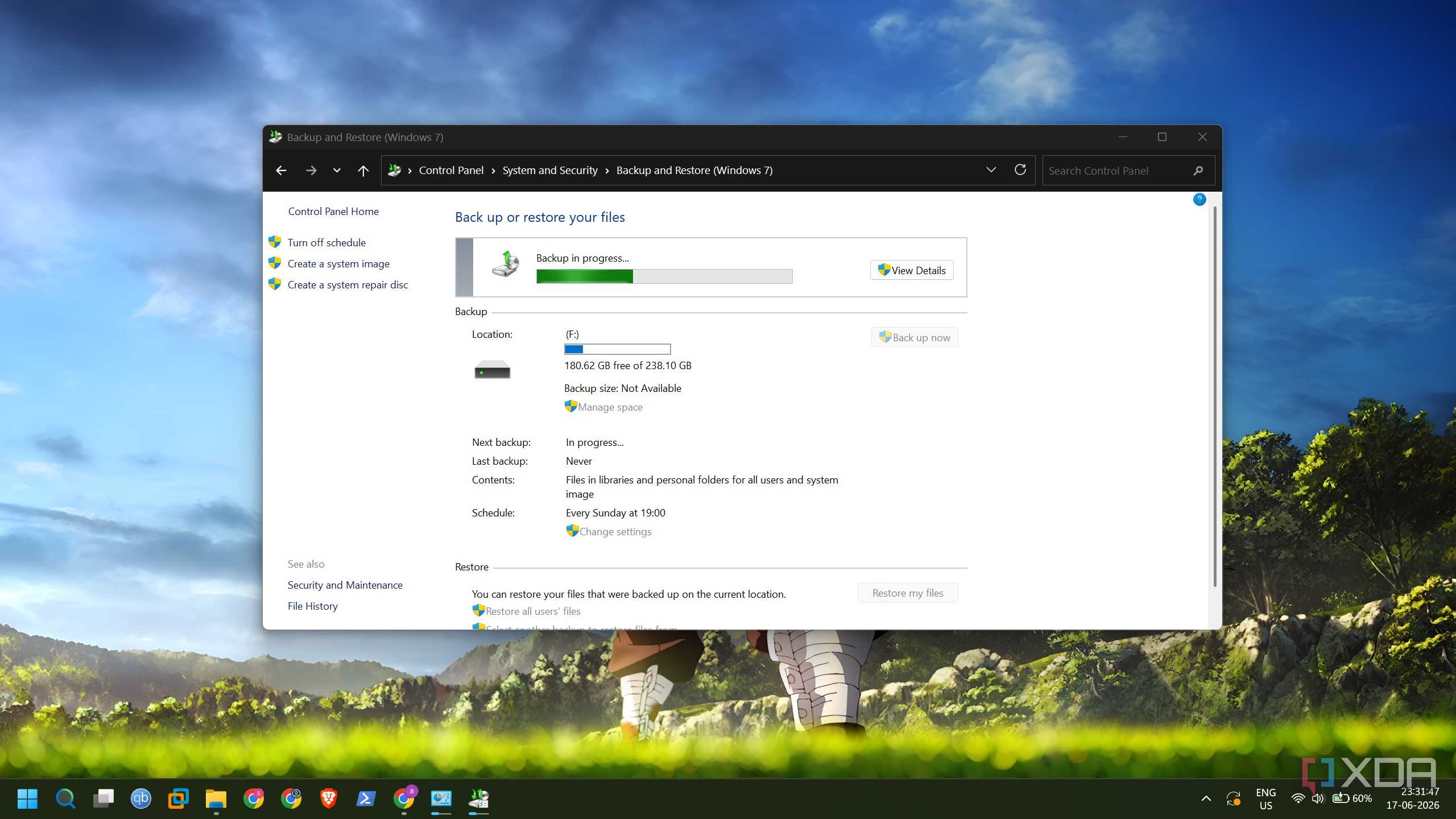Launch Brave browser from taskbar
The image size is (1456, 819).
click(328, 799)
